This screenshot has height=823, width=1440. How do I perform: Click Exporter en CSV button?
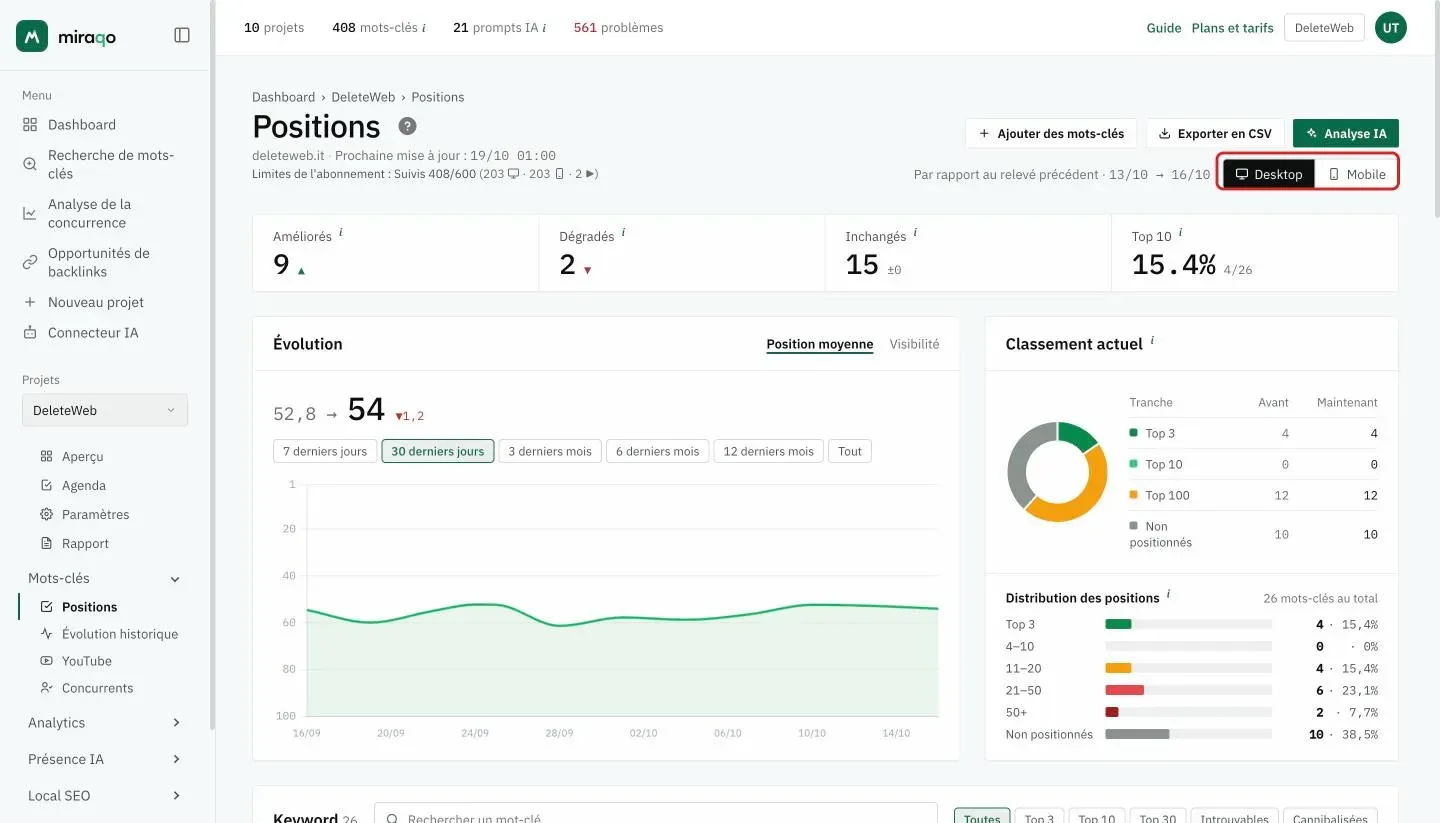tap(1215, 133)
